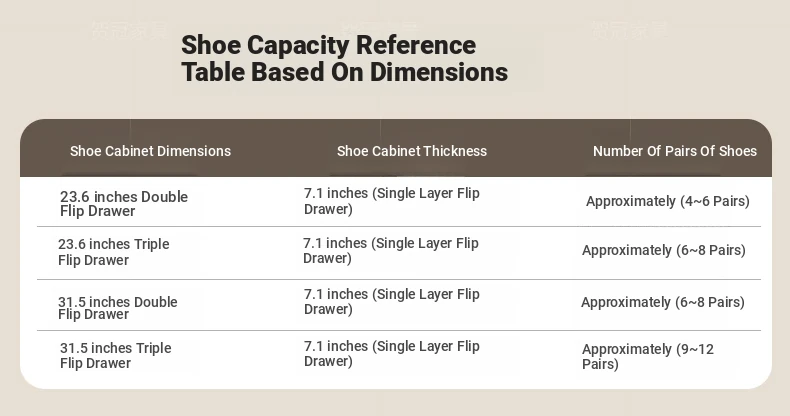Click the Shoe Capacity Reference Table heading
The width and height of the screenshot is (790, 416).
[x=344, y=58]
